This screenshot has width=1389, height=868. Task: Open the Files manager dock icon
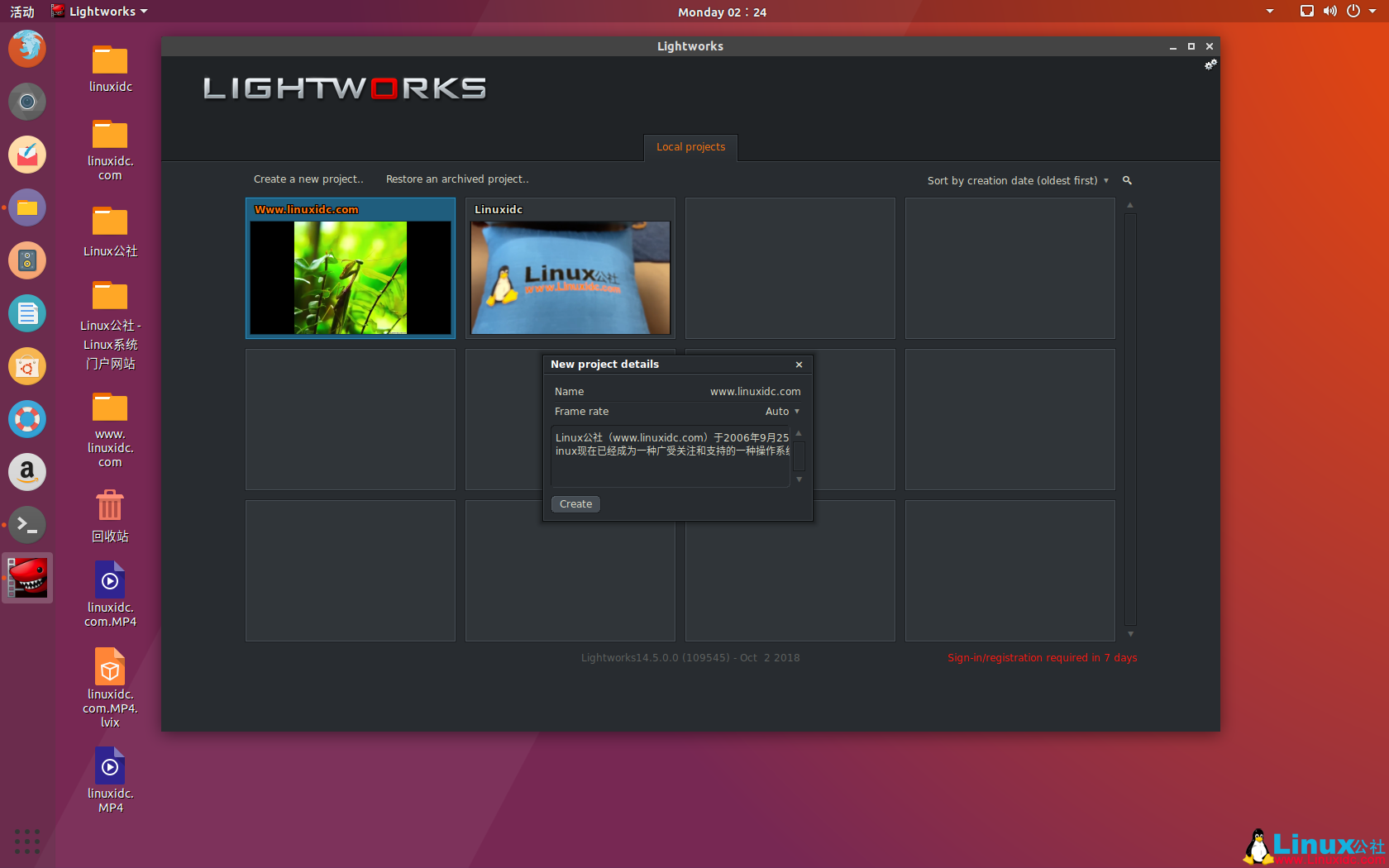(x=27, y=207)
